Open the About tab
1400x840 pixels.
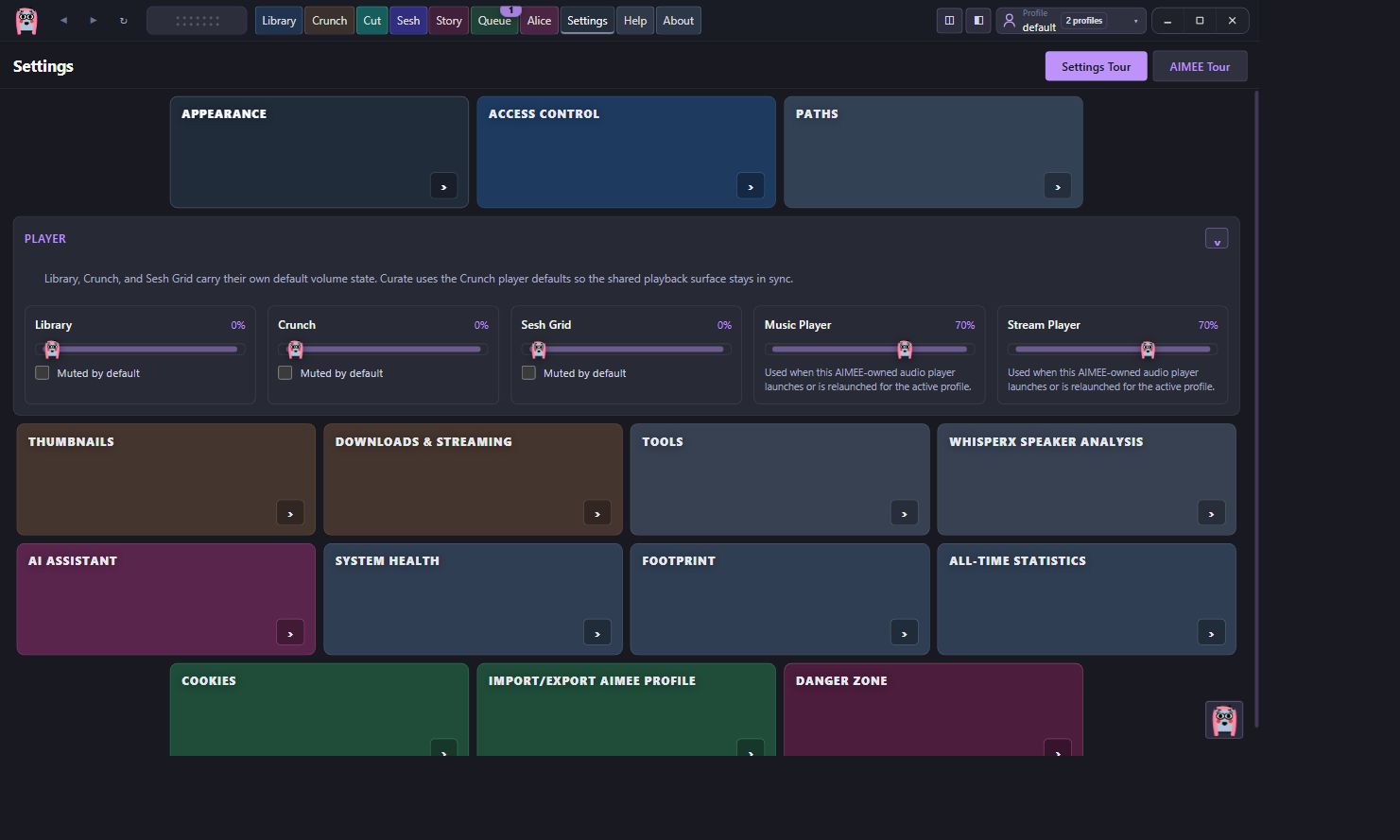click(x=679, y=21)
